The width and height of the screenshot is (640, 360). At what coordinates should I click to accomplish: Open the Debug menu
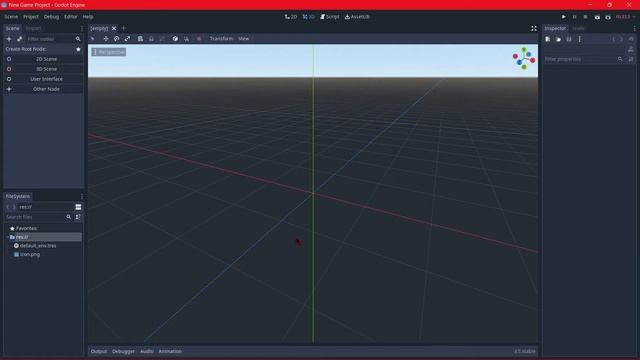coord(51,17)
